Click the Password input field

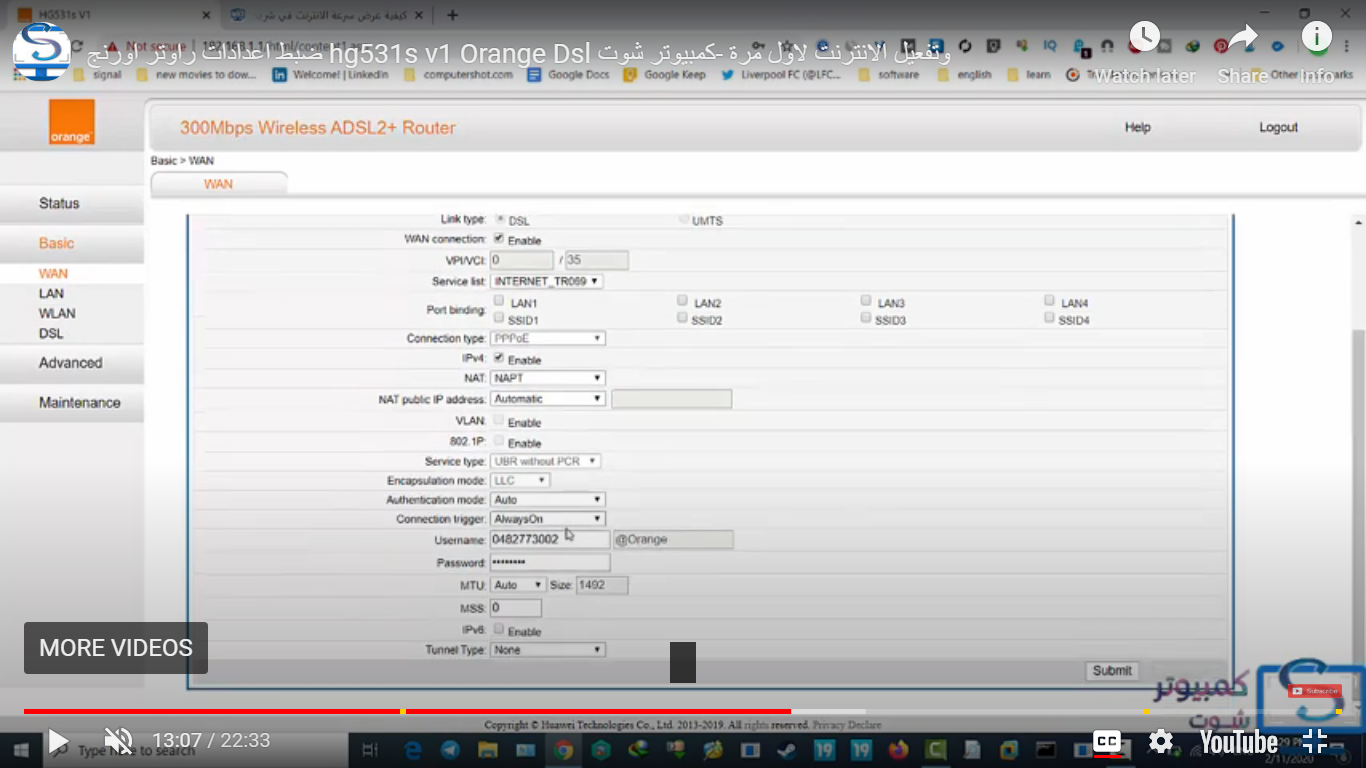click(550, 563)
